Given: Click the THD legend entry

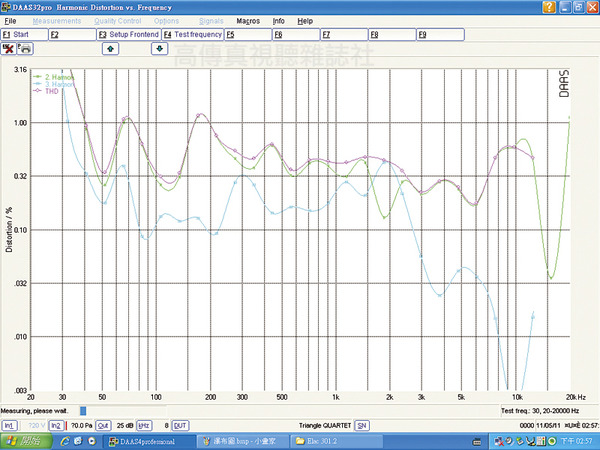Looking at the screenshot, I should (46, 91).
